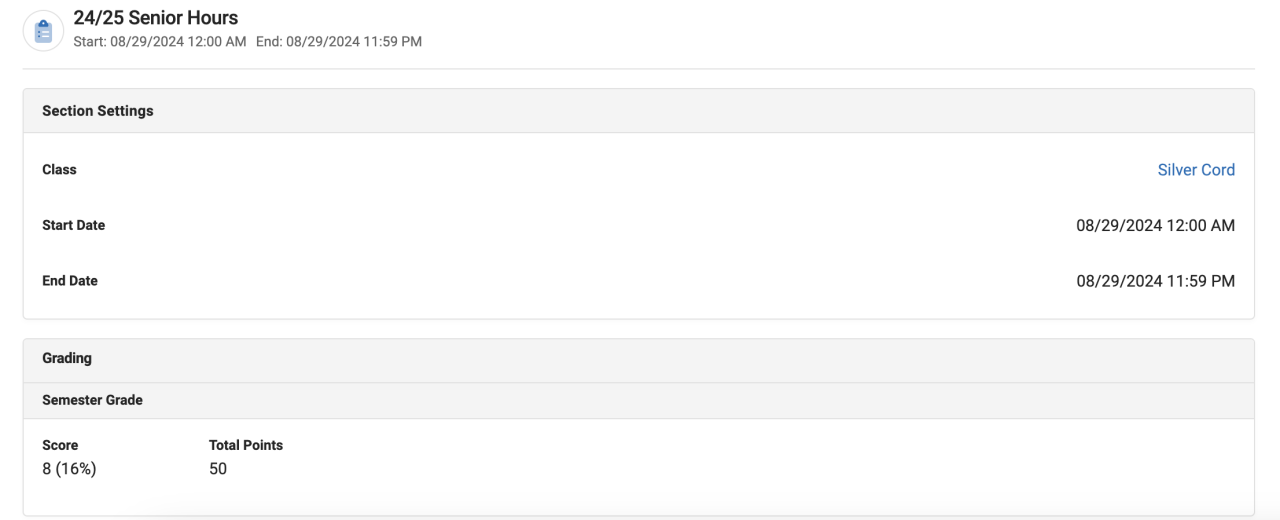The width and height of the screenshot is (1280, 520).
Task: Click the 24/25 Senior Hours title
Action: 156,18
